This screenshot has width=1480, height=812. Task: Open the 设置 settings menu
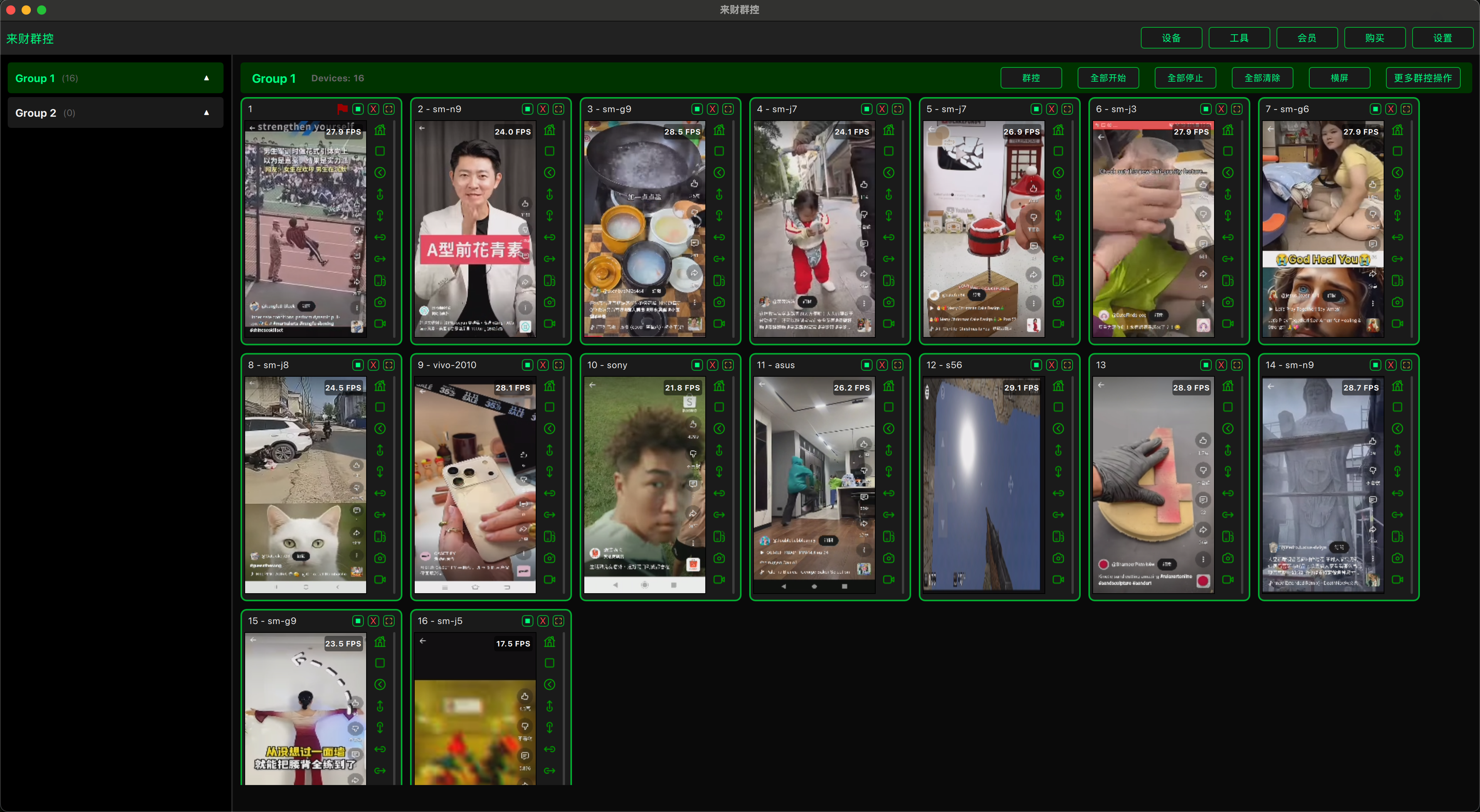(x=1442, y=38)
